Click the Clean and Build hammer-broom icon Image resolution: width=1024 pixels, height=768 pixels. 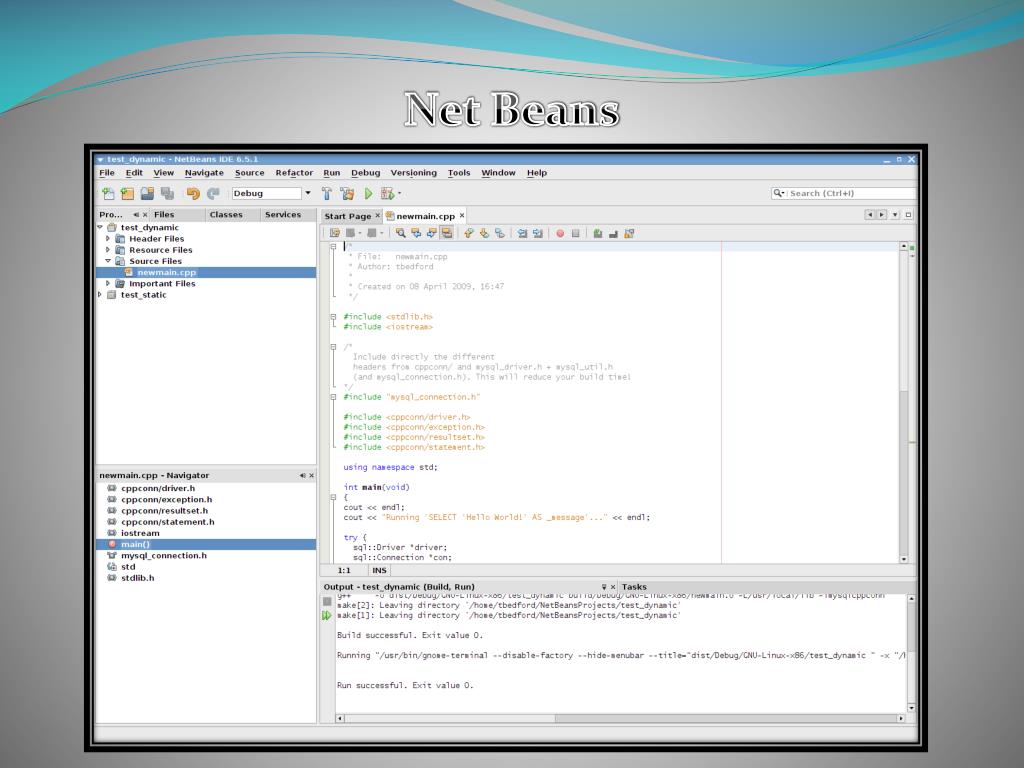pos(347,193)
